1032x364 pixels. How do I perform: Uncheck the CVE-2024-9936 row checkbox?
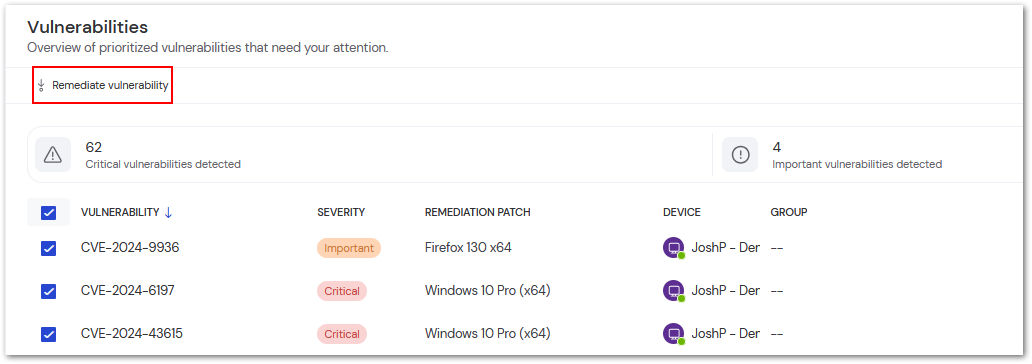[49, 248]
